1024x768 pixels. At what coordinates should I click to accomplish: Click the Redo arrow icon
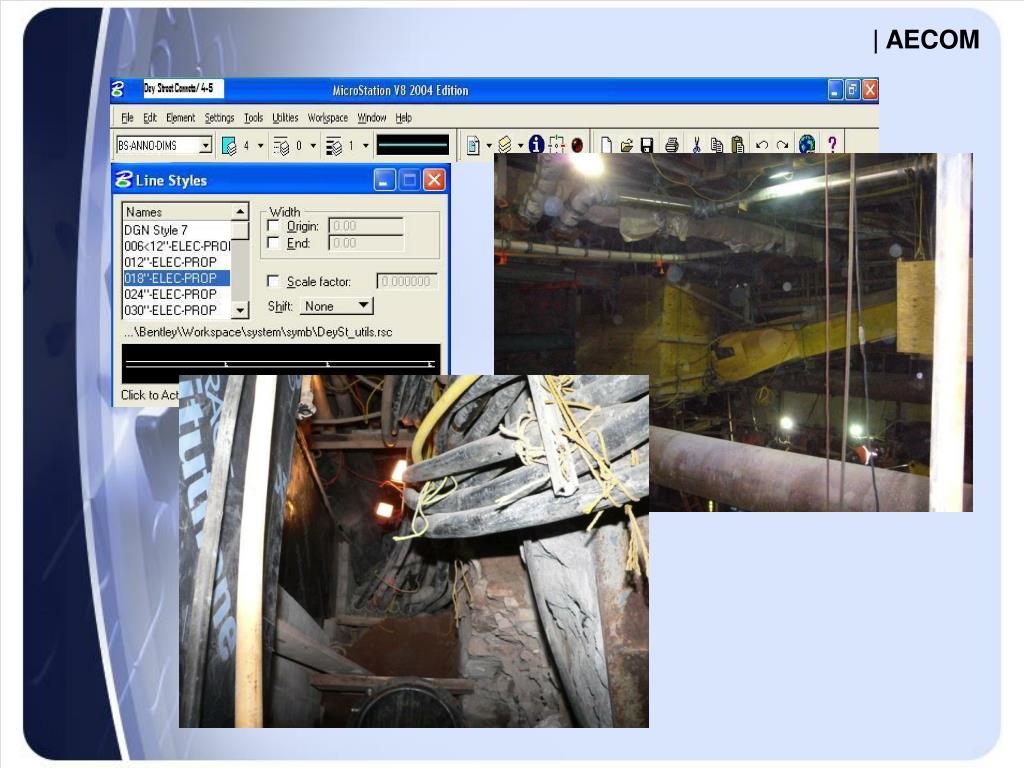(782, 145)
